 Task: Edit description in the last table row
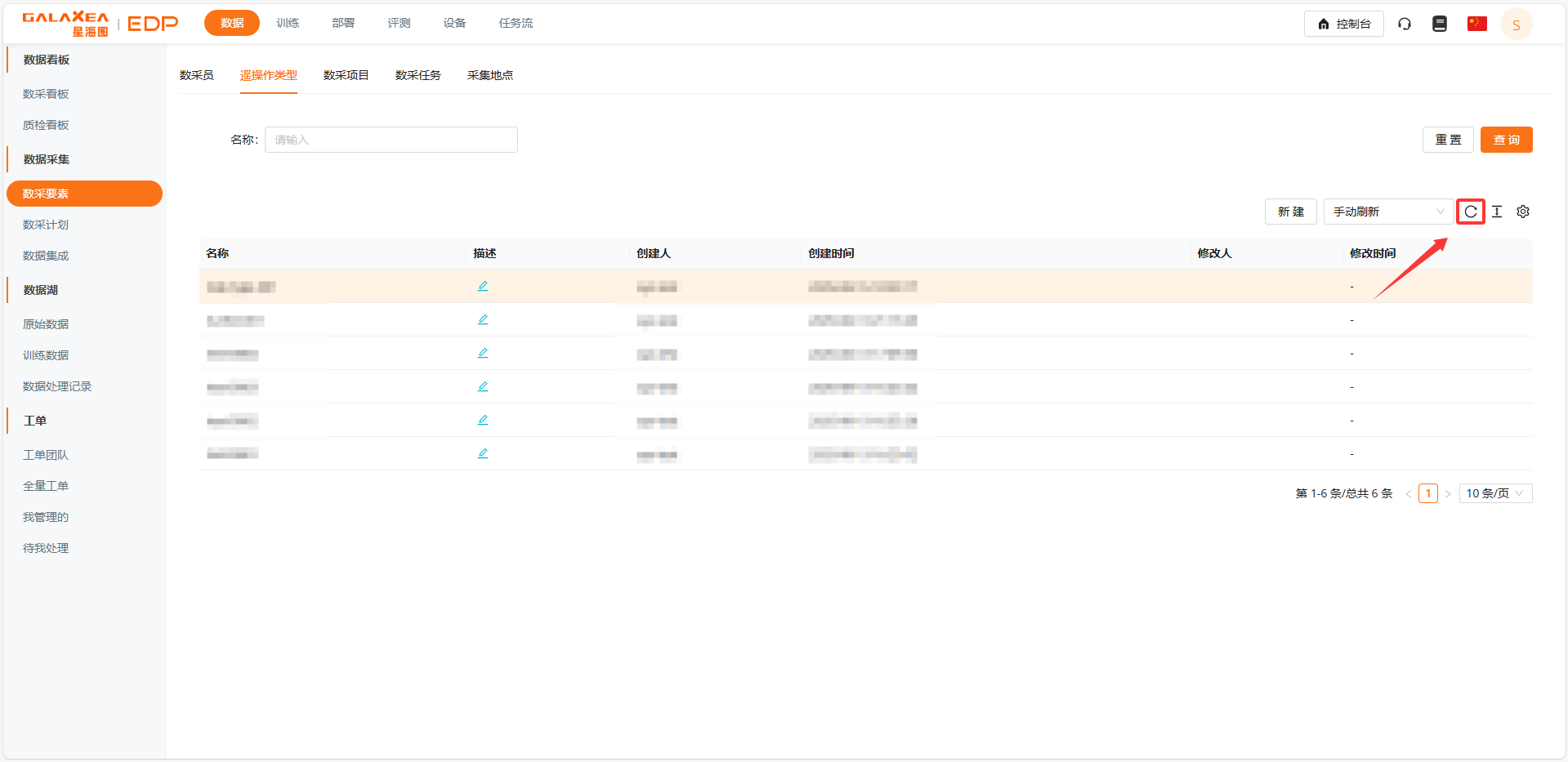(x=483, y=453)
